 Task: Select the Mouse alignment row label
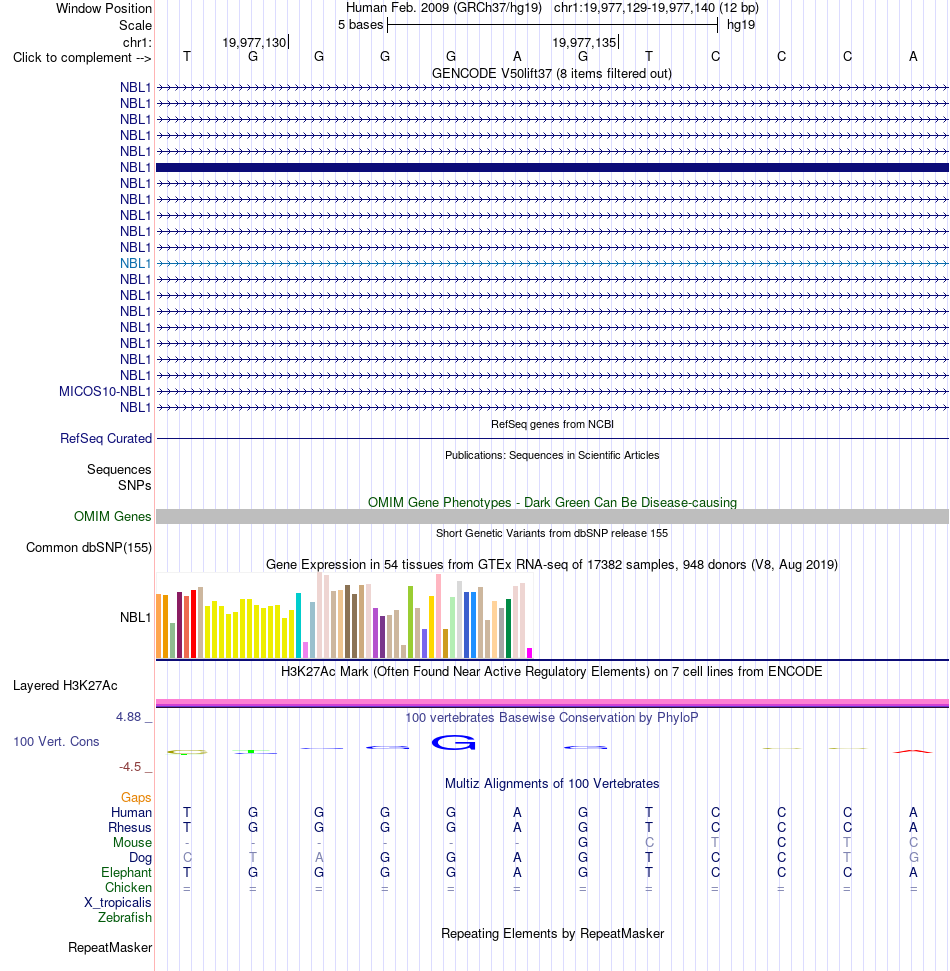point(133,842)
